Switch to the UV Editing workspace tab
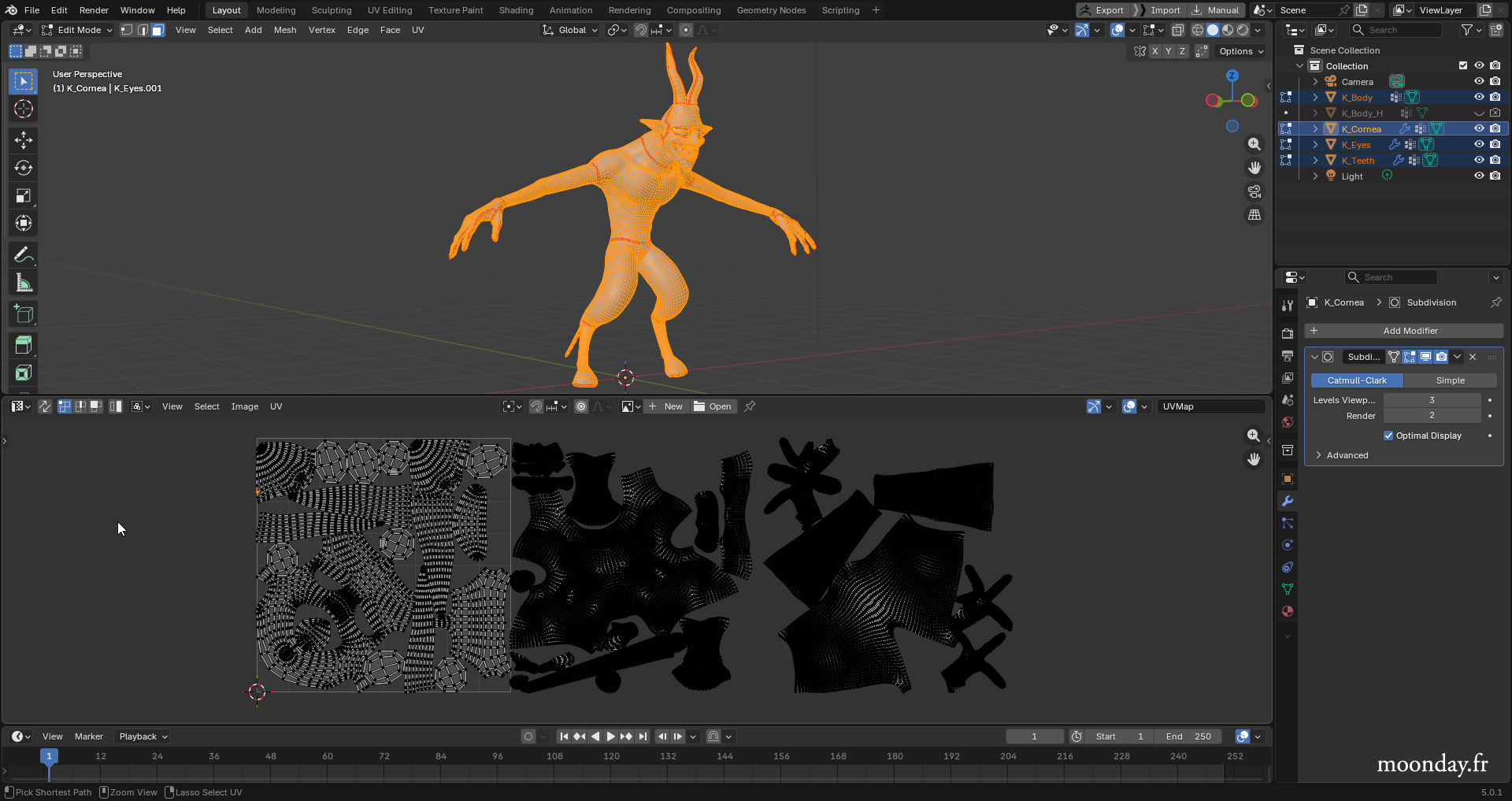Image resolution: width=1512 pixels, height=801 pixels. [x=390, y=10]
